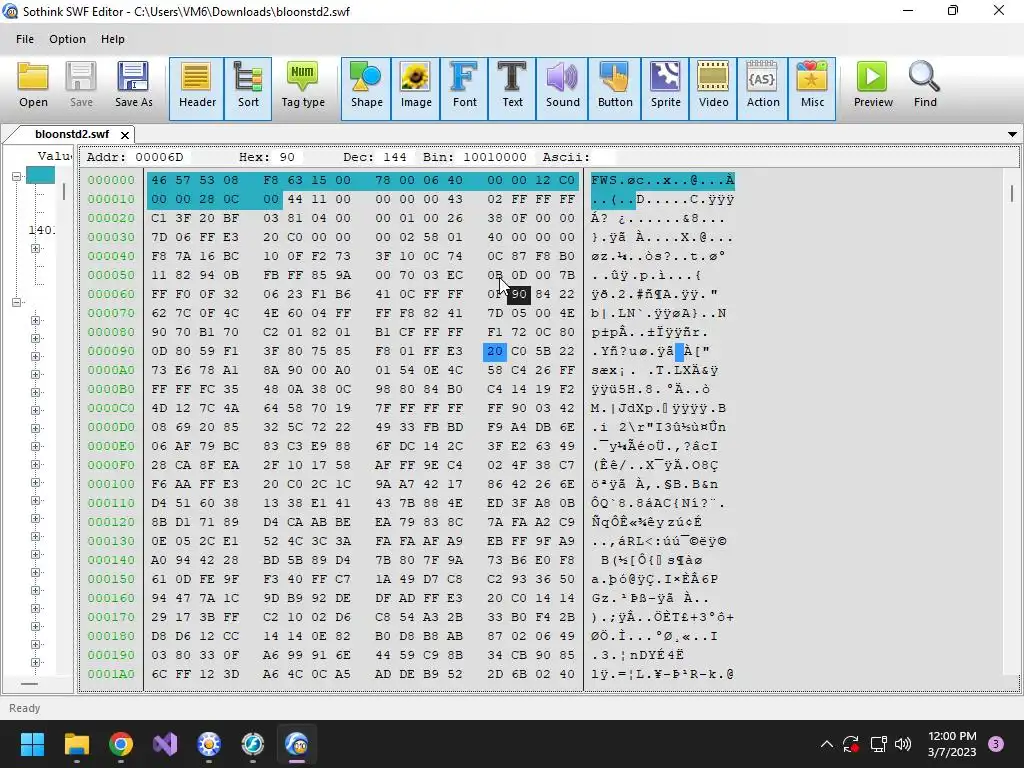Click ASCII text 'FWS' in first row
This screenshot has height=768, width=1024.
pos(604,180)
